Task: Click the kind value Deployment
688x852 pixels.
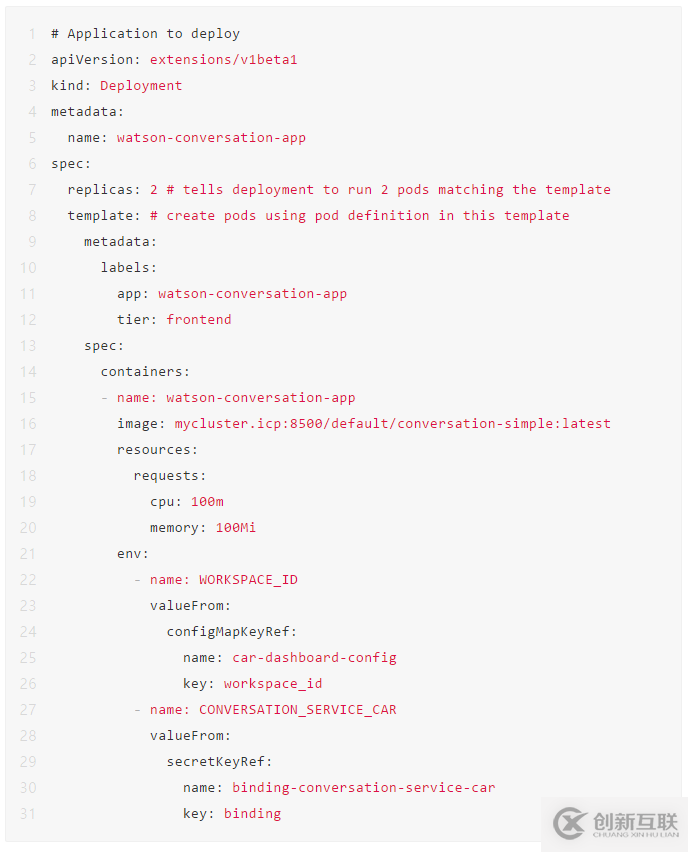Action: (x=141, y=86)
